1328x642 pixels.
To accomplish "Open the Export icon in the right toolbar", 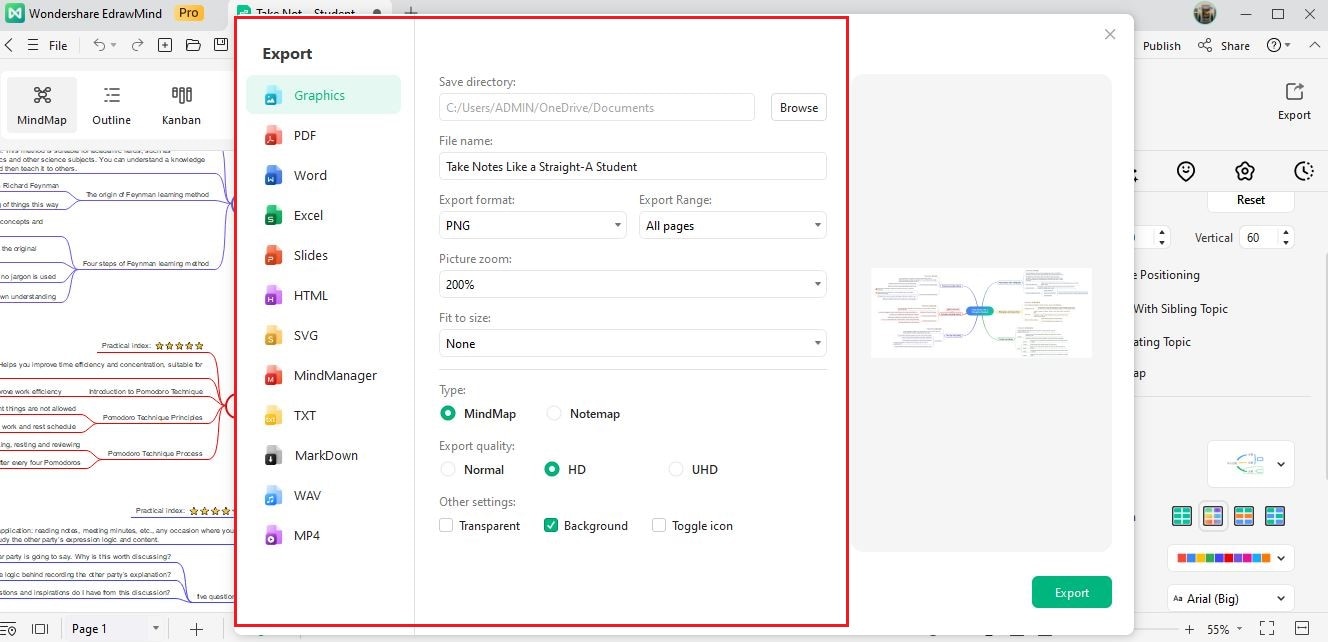I will 1294,101.
